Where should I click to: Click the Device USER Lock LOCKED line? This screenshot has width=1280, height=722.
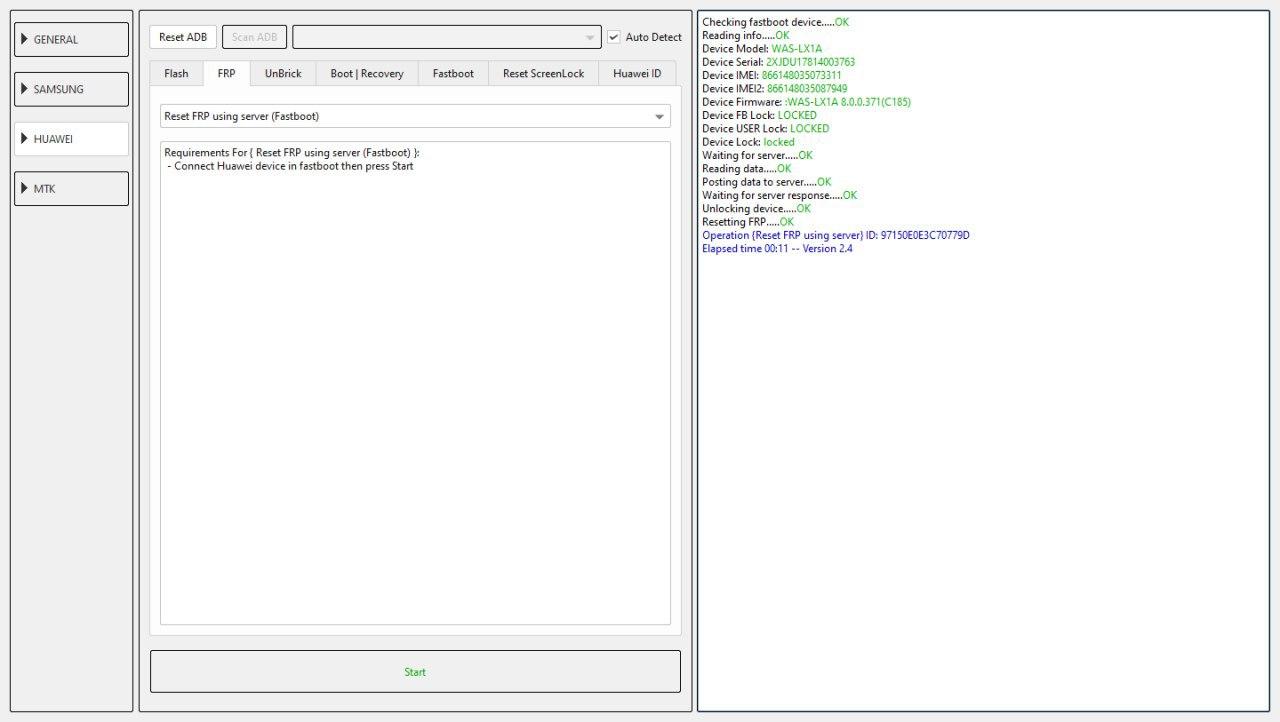[766, 129]
